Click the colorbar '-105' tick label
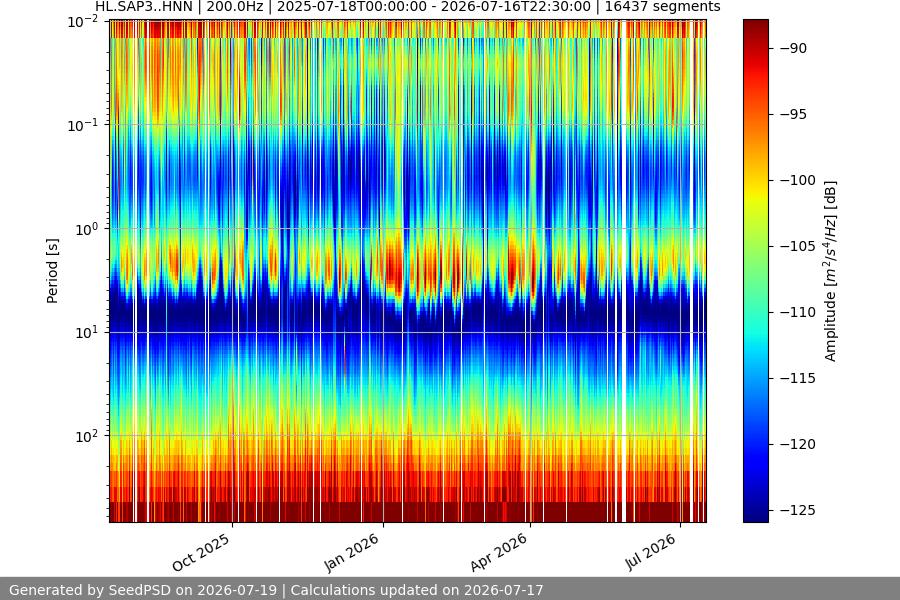The width and height of the screenshot is (900, 600). click(798, 246)
